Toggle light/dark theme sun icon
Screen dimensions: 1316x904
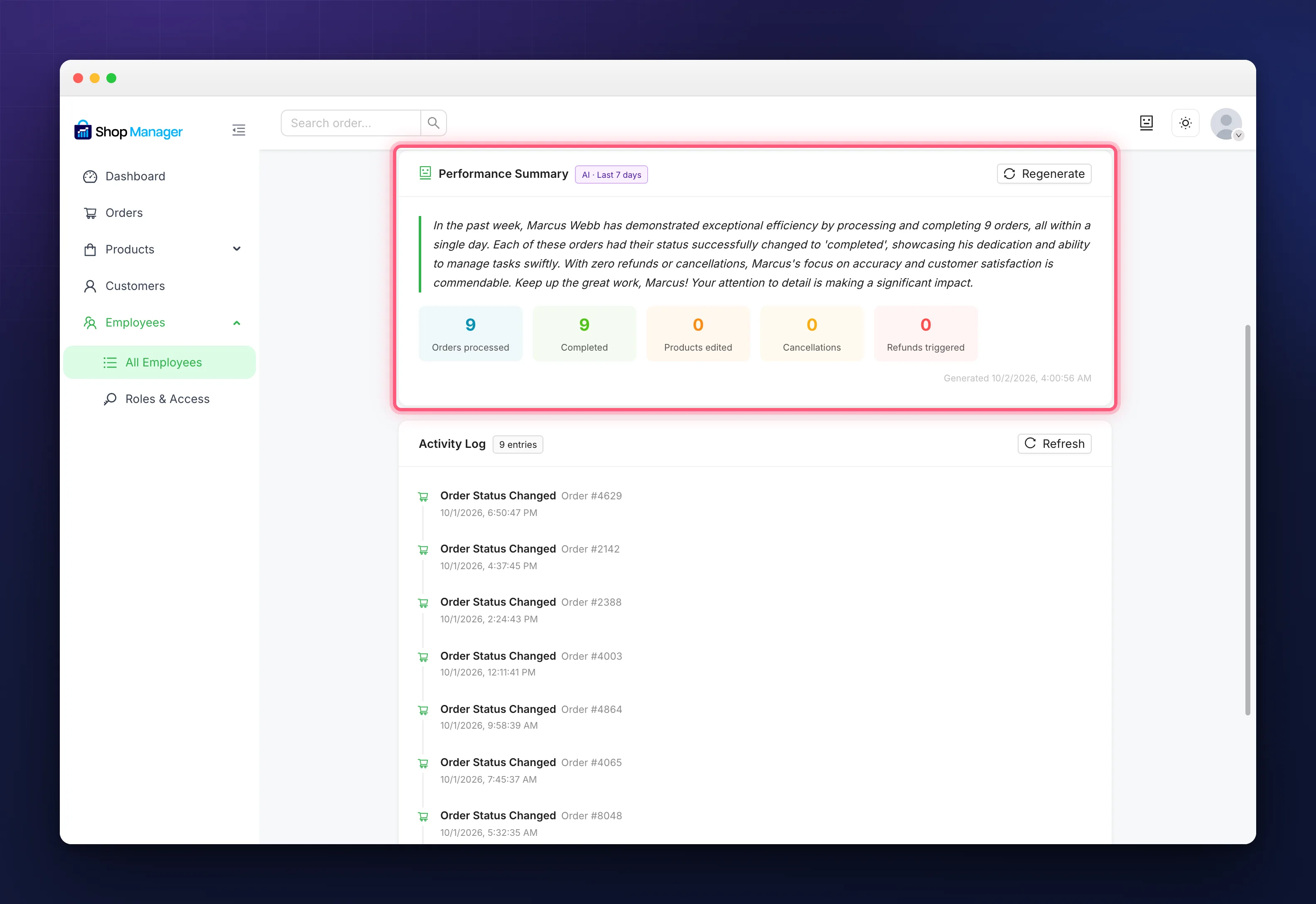click(x=1185, y=123)
